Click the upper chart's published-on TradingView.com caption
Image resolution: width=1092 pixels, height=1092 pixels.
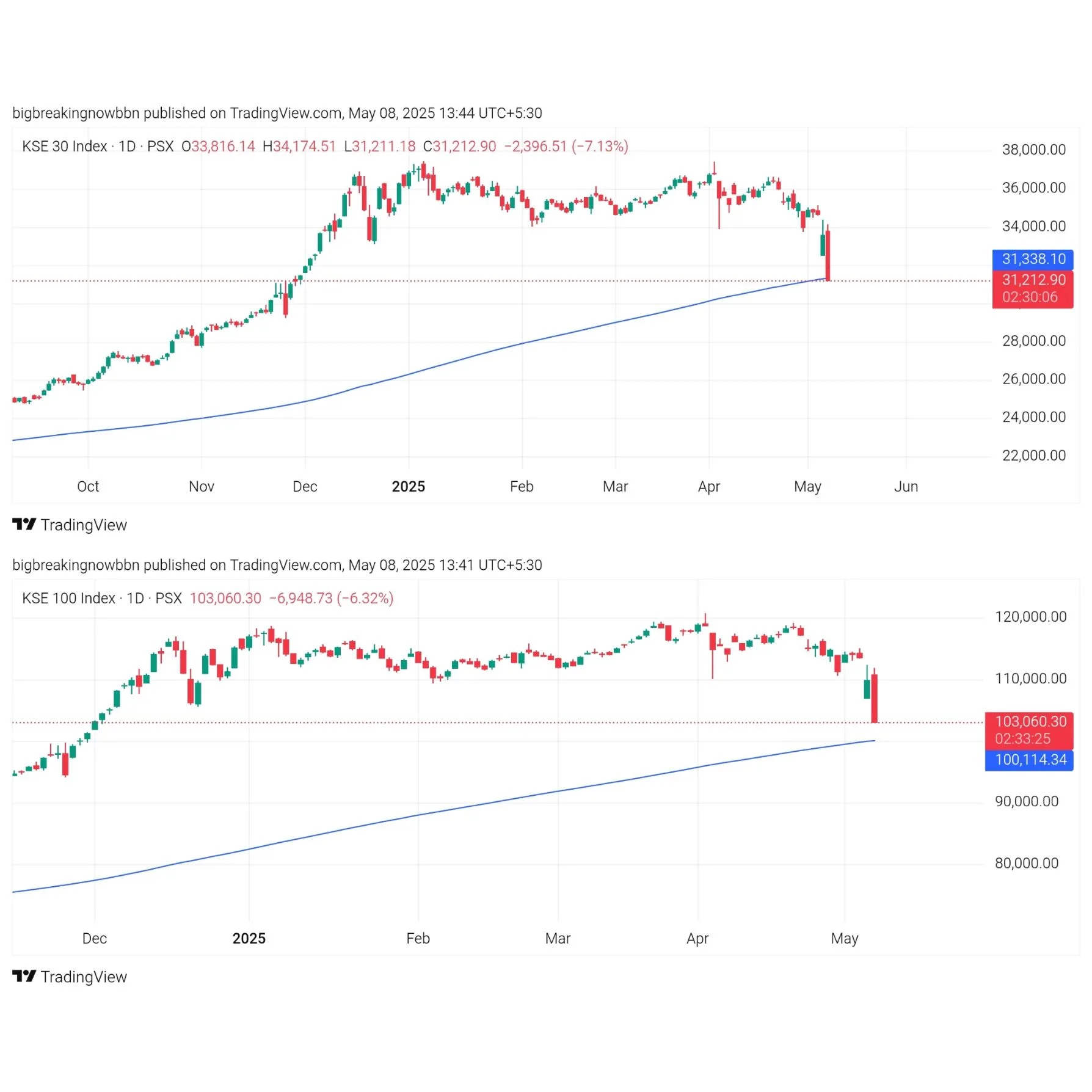[277, 113]
